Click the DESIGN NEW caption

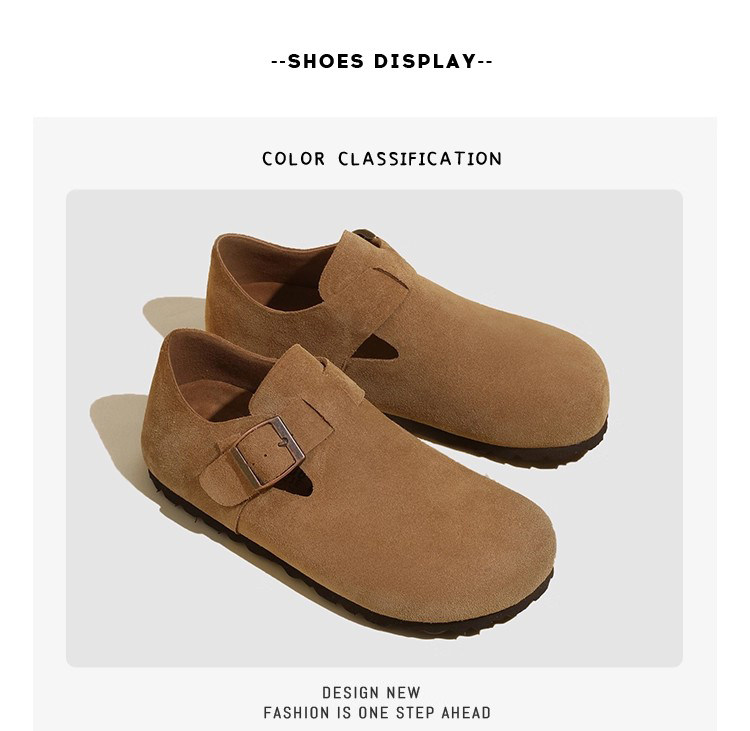371,693
